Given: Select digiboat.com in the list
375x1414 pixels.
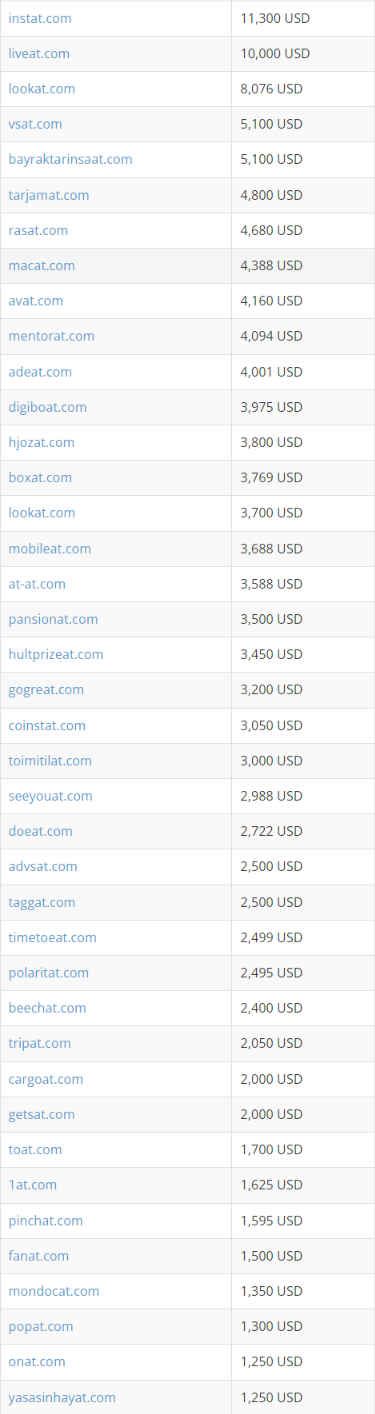Looking at the screenshot, I should [47, 407].
